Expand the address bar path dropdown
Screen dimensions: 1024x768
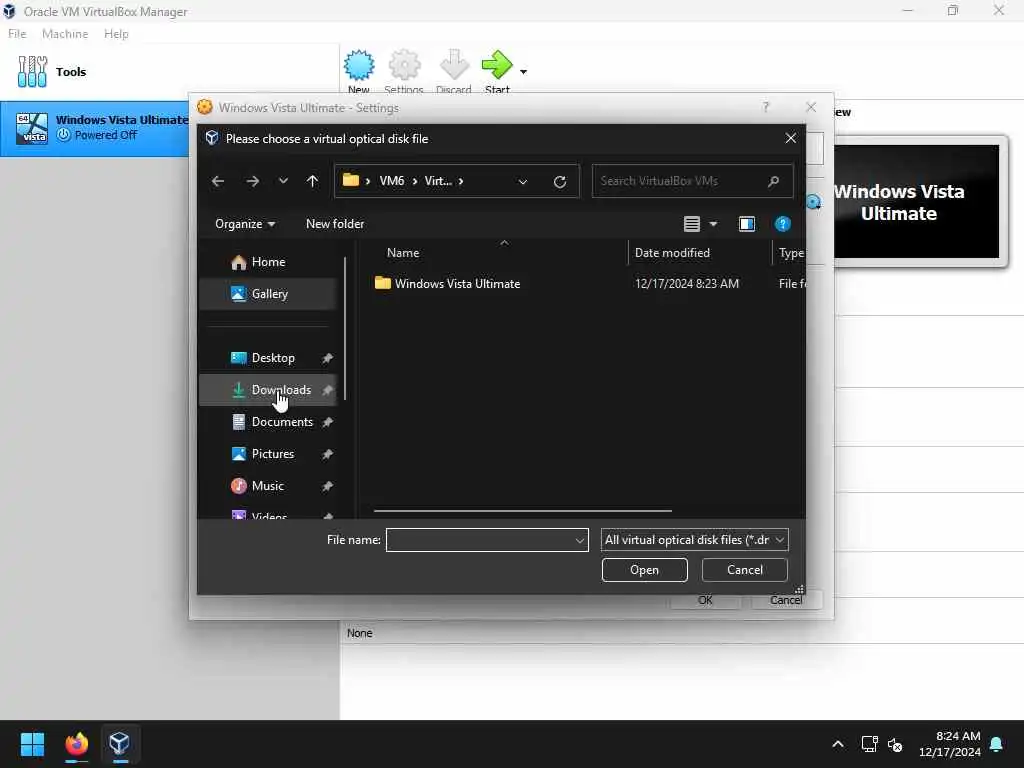click(522, 182)
